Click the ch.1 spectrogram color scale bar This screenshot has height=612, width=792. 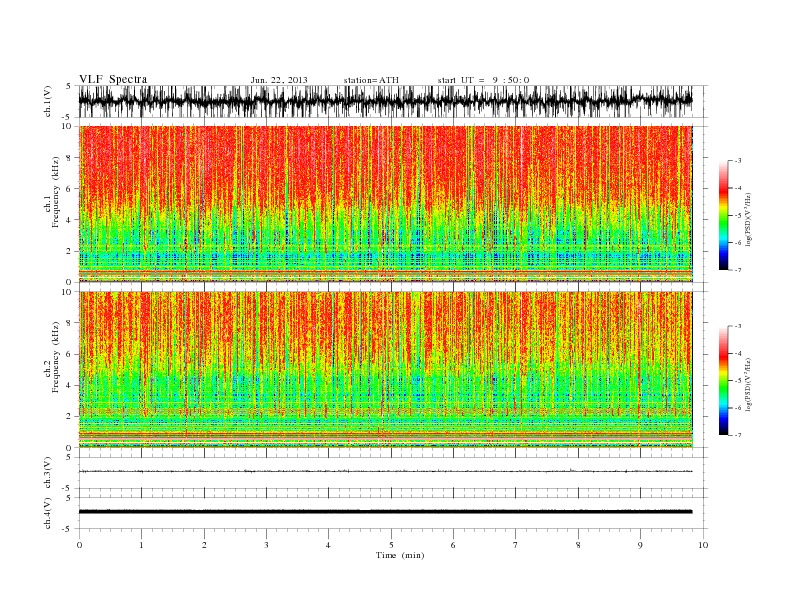click(723, 215)
